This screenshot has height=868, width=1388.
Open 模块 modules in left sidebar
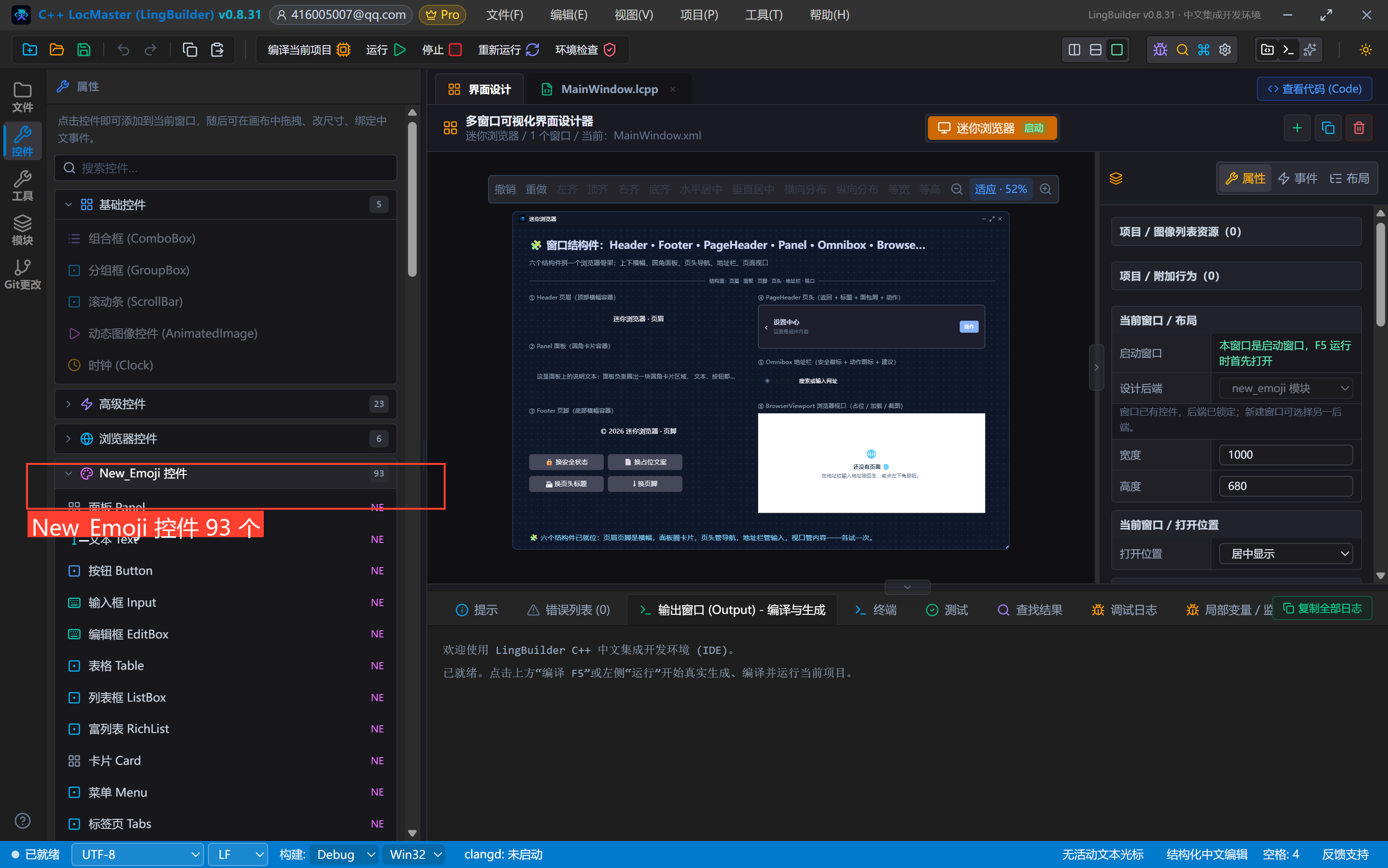point(22,230)
